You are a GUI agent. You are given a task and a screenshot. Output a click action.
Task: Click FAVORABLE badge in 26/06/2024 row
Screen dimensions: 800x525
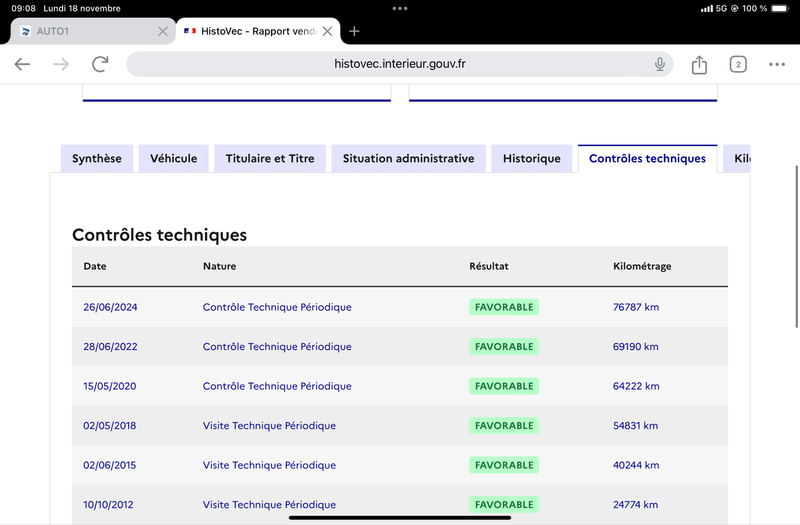(504, 307)
